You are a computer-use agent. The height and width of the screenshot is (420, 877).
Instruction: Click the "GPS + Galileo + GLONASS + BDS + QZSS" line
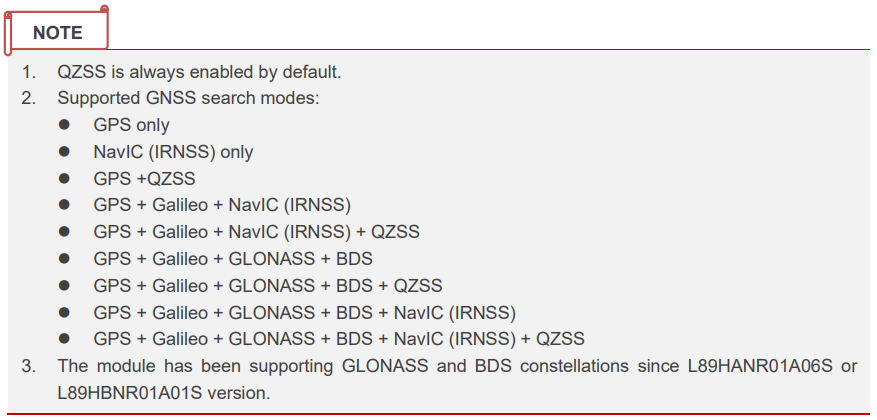268,285
